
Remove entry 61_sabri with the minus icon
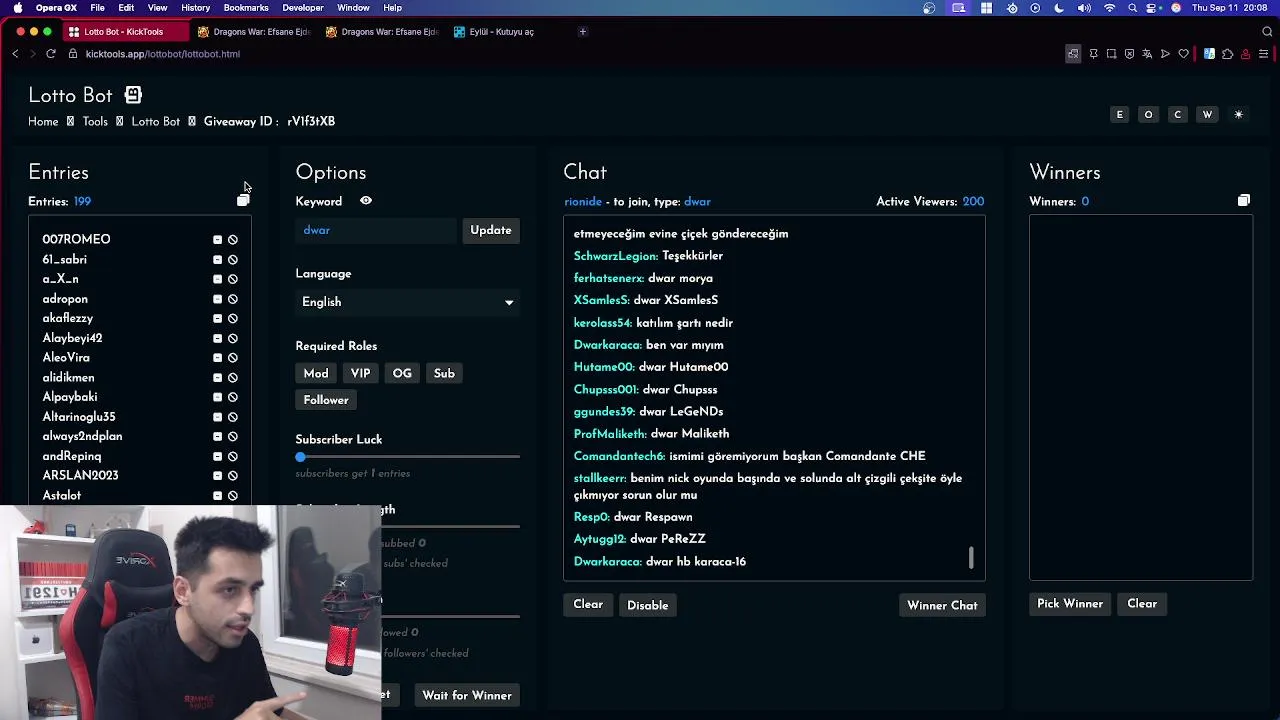[217, 260]
